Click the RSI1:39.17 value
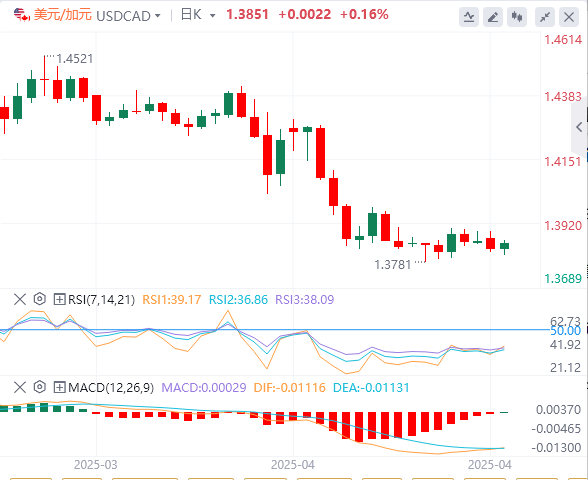The height and width of the screenshot is (480, 588). click(172, 300)
